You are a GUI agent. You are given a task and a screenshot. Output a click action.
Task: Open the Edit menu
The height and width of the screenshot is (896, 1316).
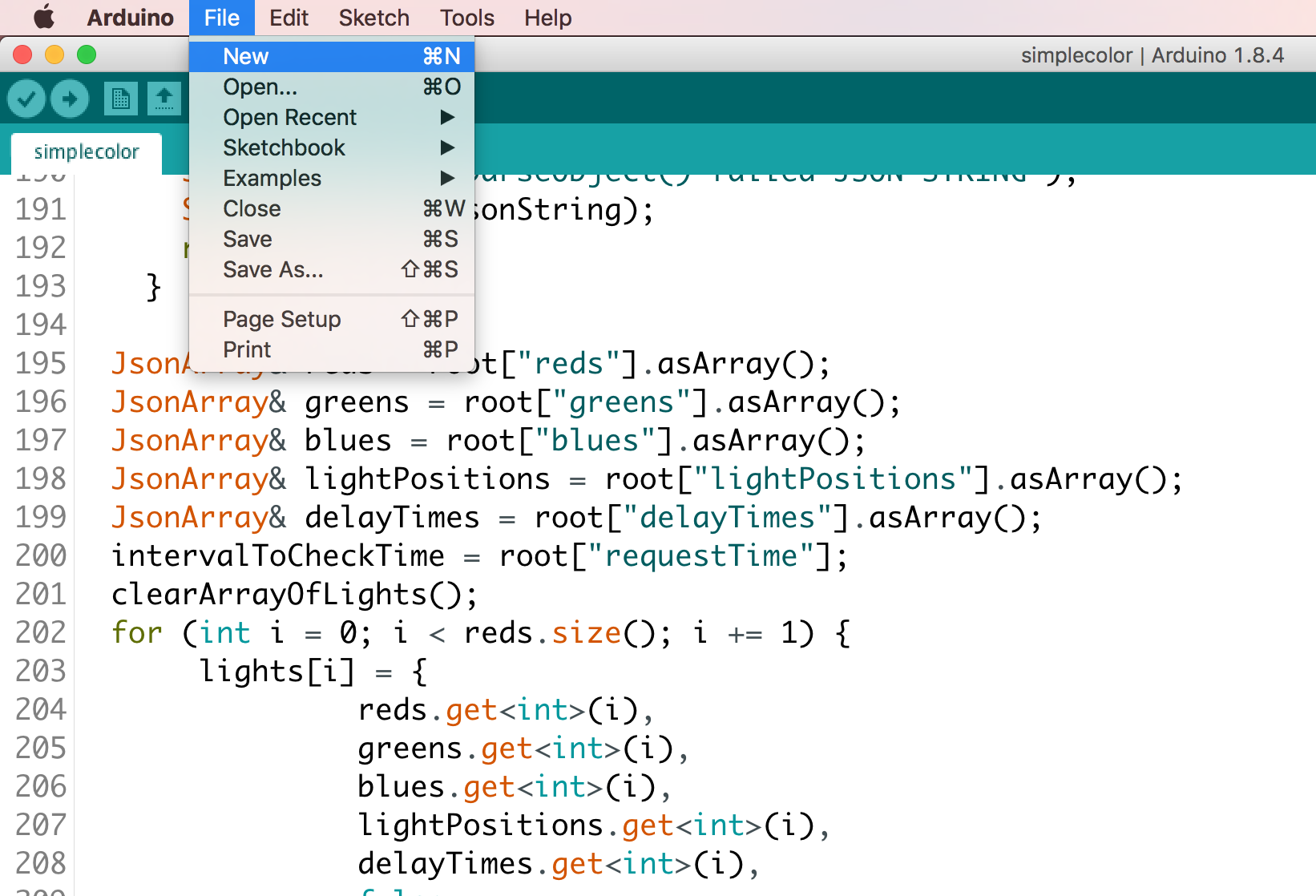289,18
